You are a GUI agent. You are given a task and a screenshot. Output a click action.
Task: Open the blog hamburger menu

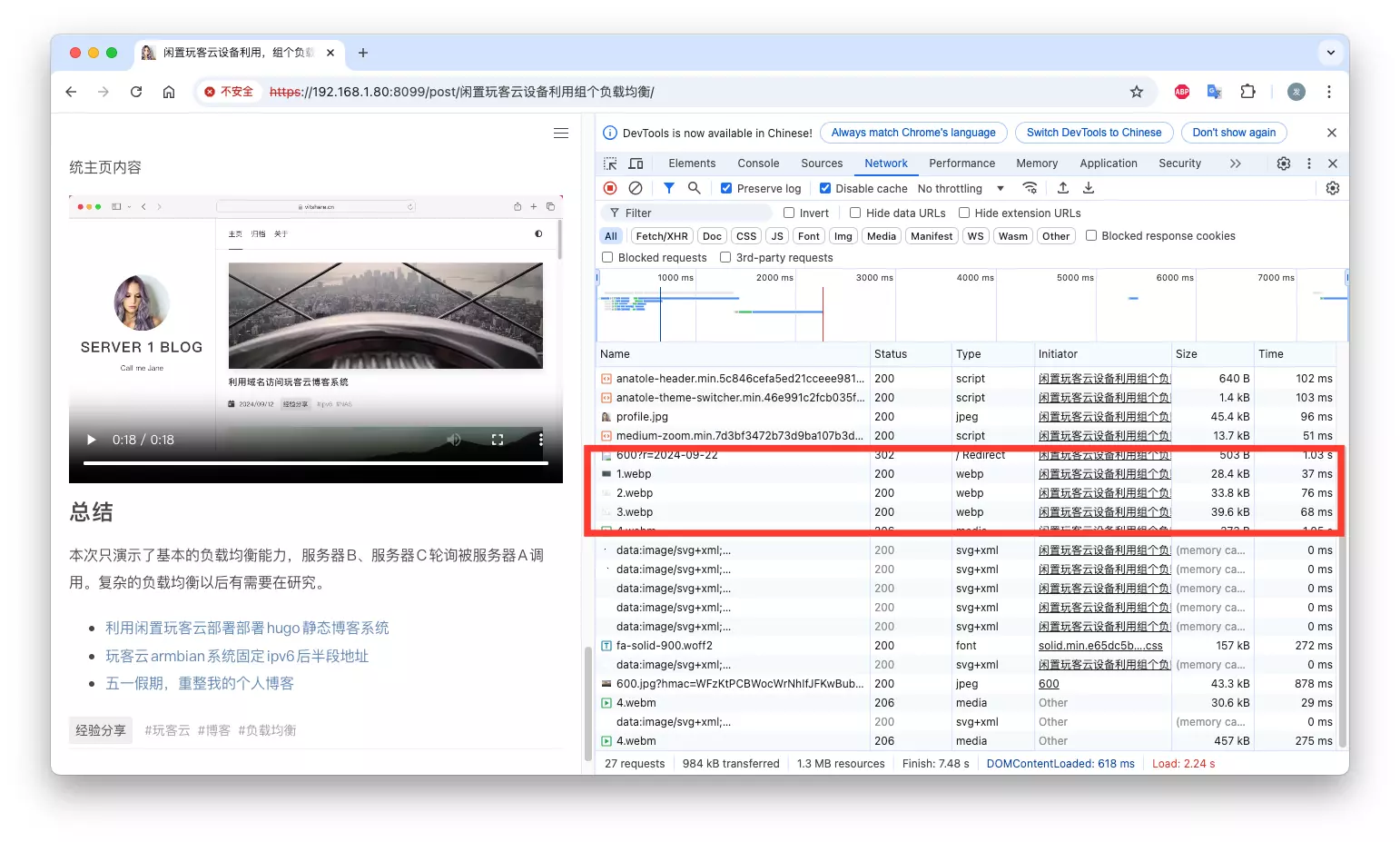[561, 134]
